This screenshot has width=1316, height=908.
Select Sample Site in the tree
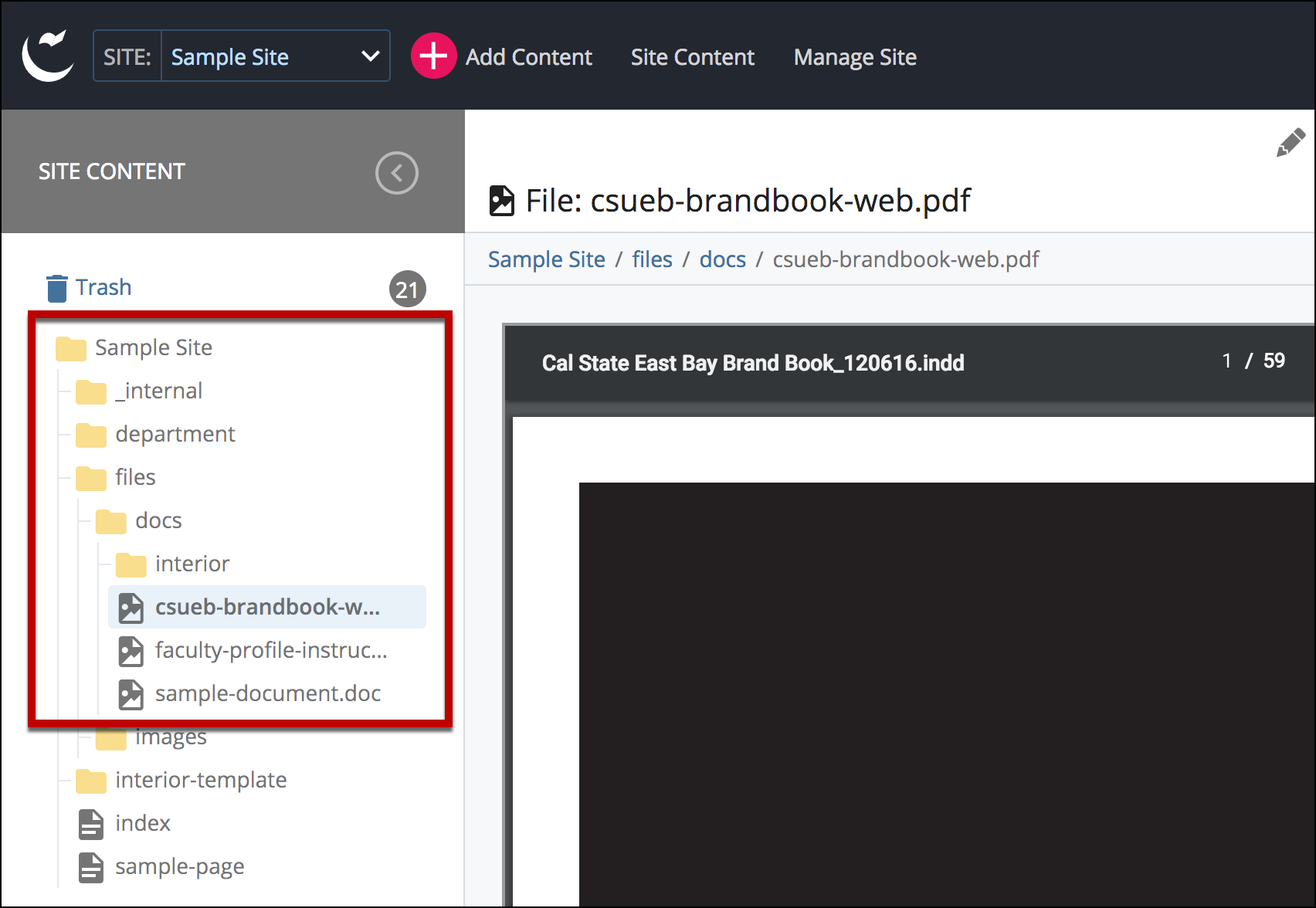pos(154,347)
